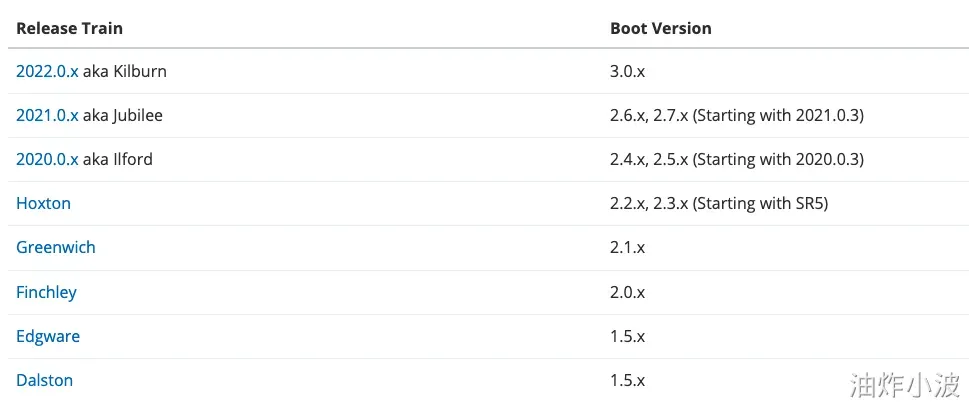969x407 pixels.
Task: Click the Release Train column header
Action: (x=69, y=28)
